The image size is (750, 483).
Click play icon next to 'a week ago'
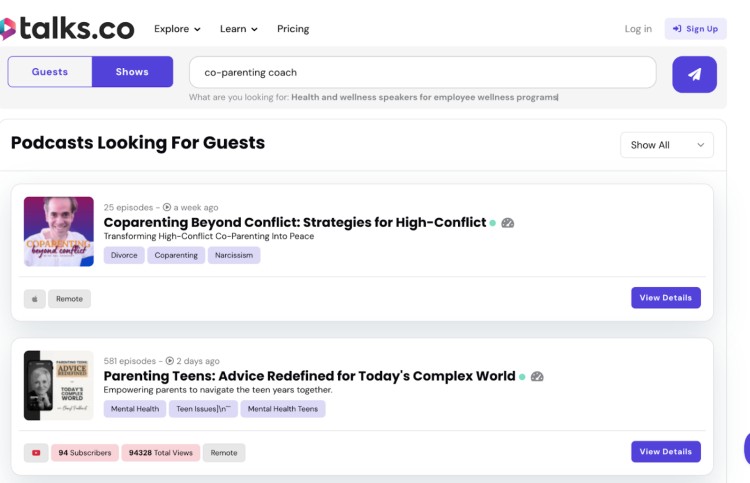click(x=167, y=207)
